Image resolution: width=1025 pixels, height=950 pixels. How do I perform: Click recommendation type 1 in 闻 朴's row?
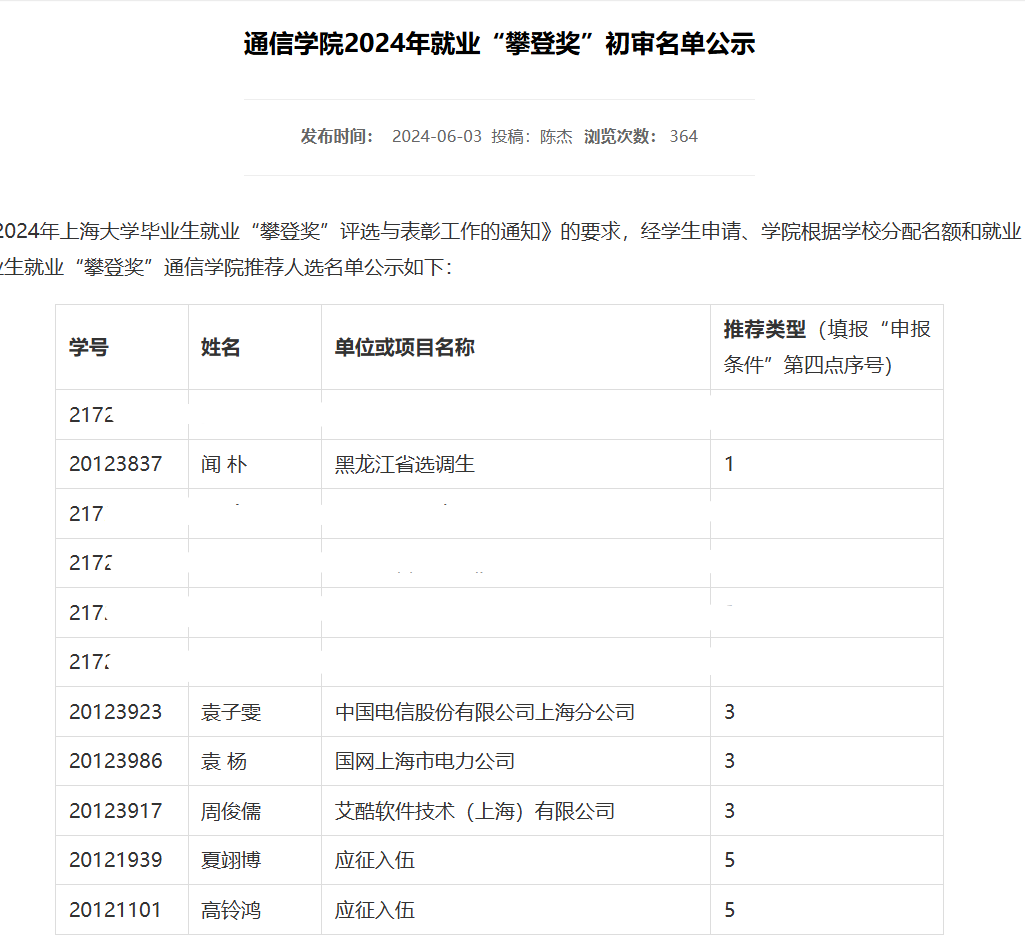(x=729, y=464)
